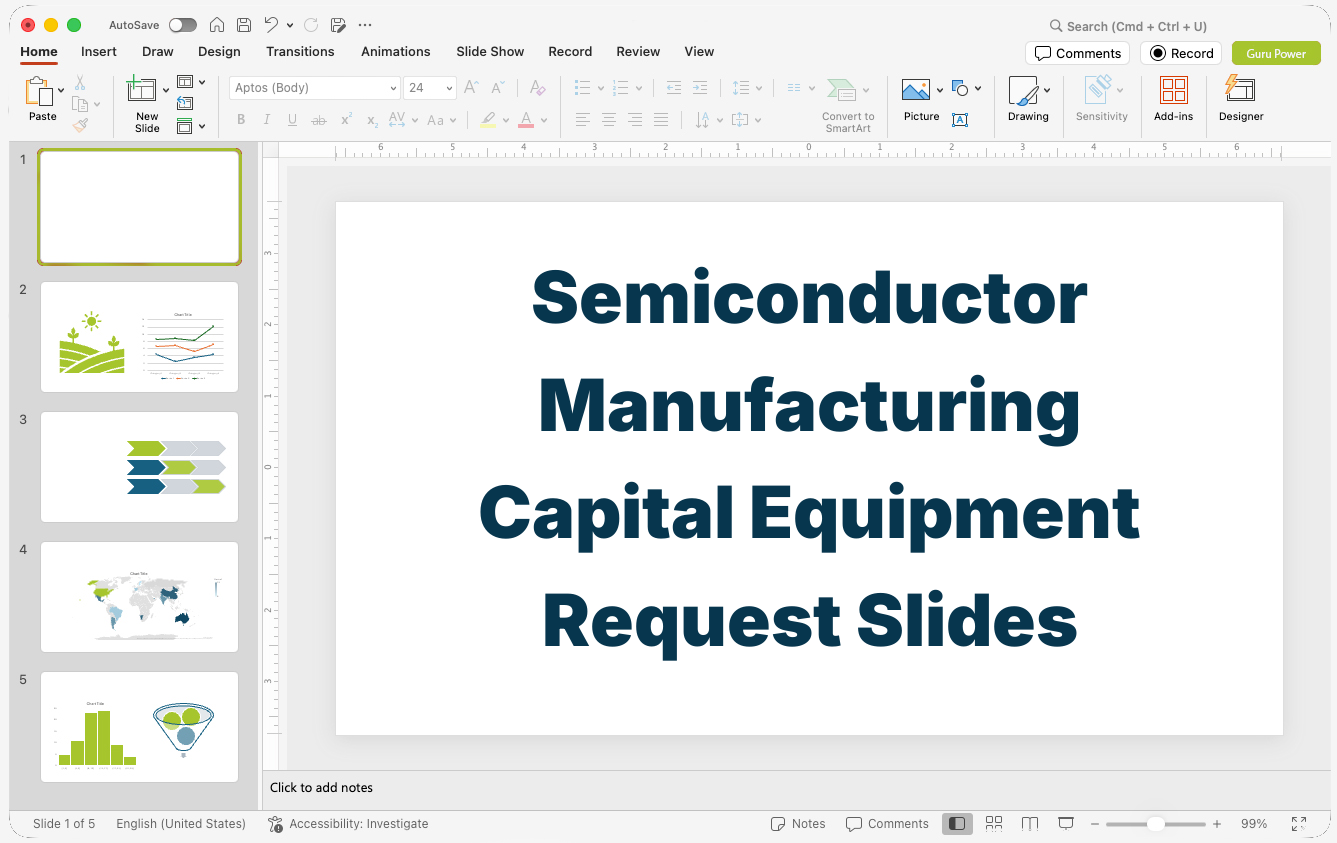Click the Guru Power button
Screen dimensions: 1337x843
(x=1276, y=54)
